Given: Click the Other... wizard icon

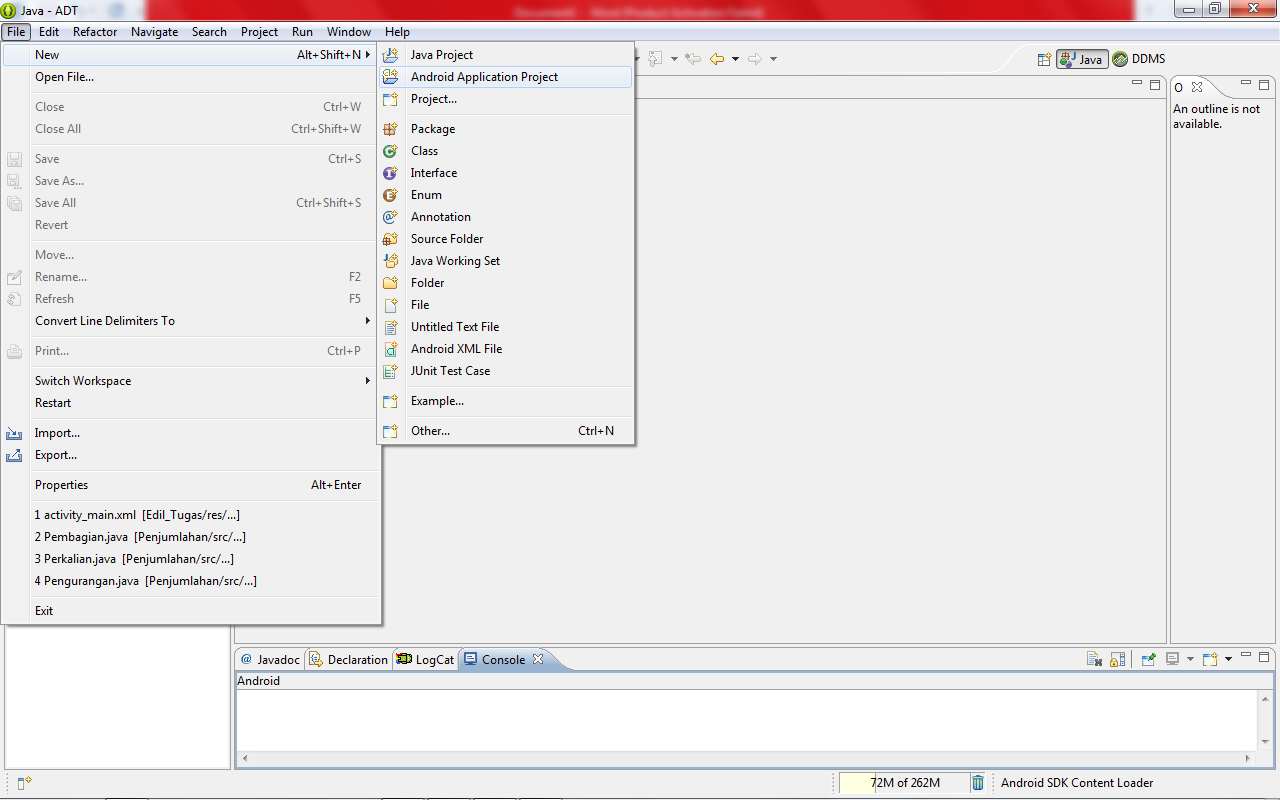Looking at the screenshot, I should pos(390,431).
